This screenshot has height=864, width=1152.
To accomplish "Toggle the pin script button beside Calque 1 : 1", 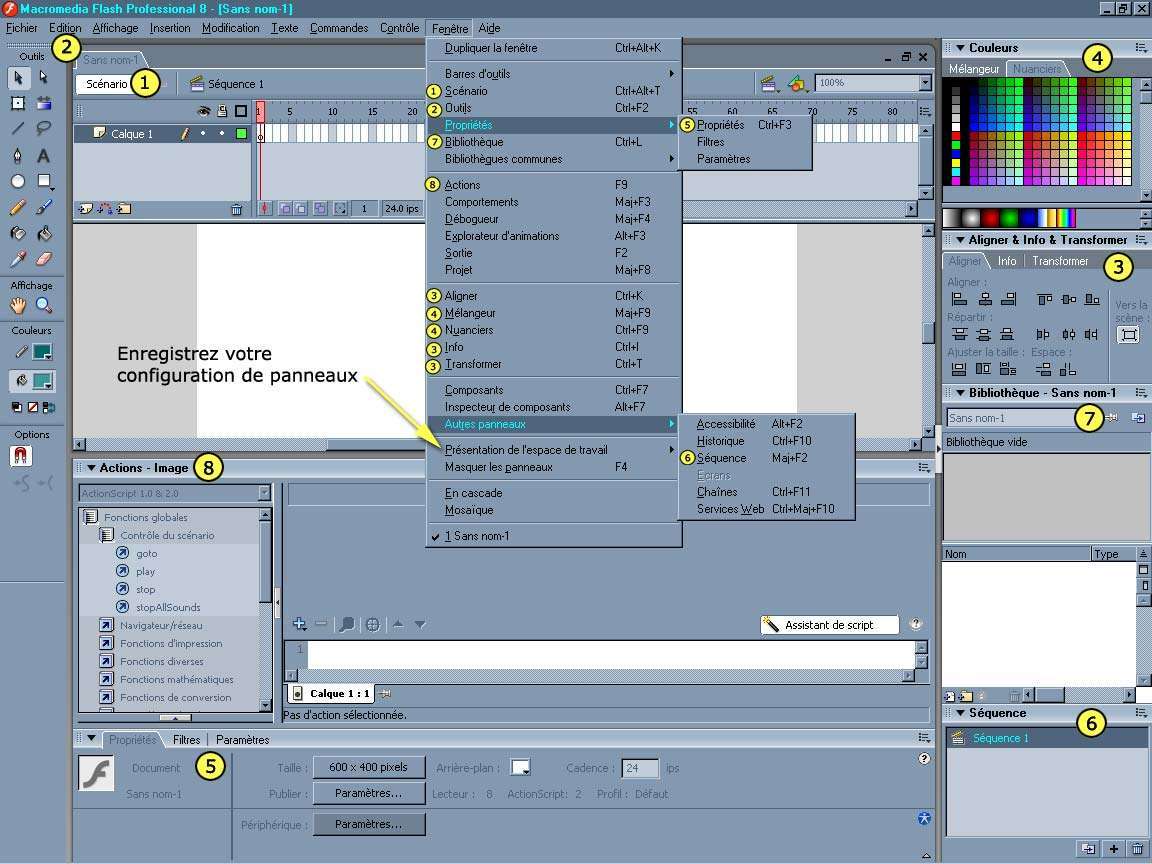I will [384, 693].
